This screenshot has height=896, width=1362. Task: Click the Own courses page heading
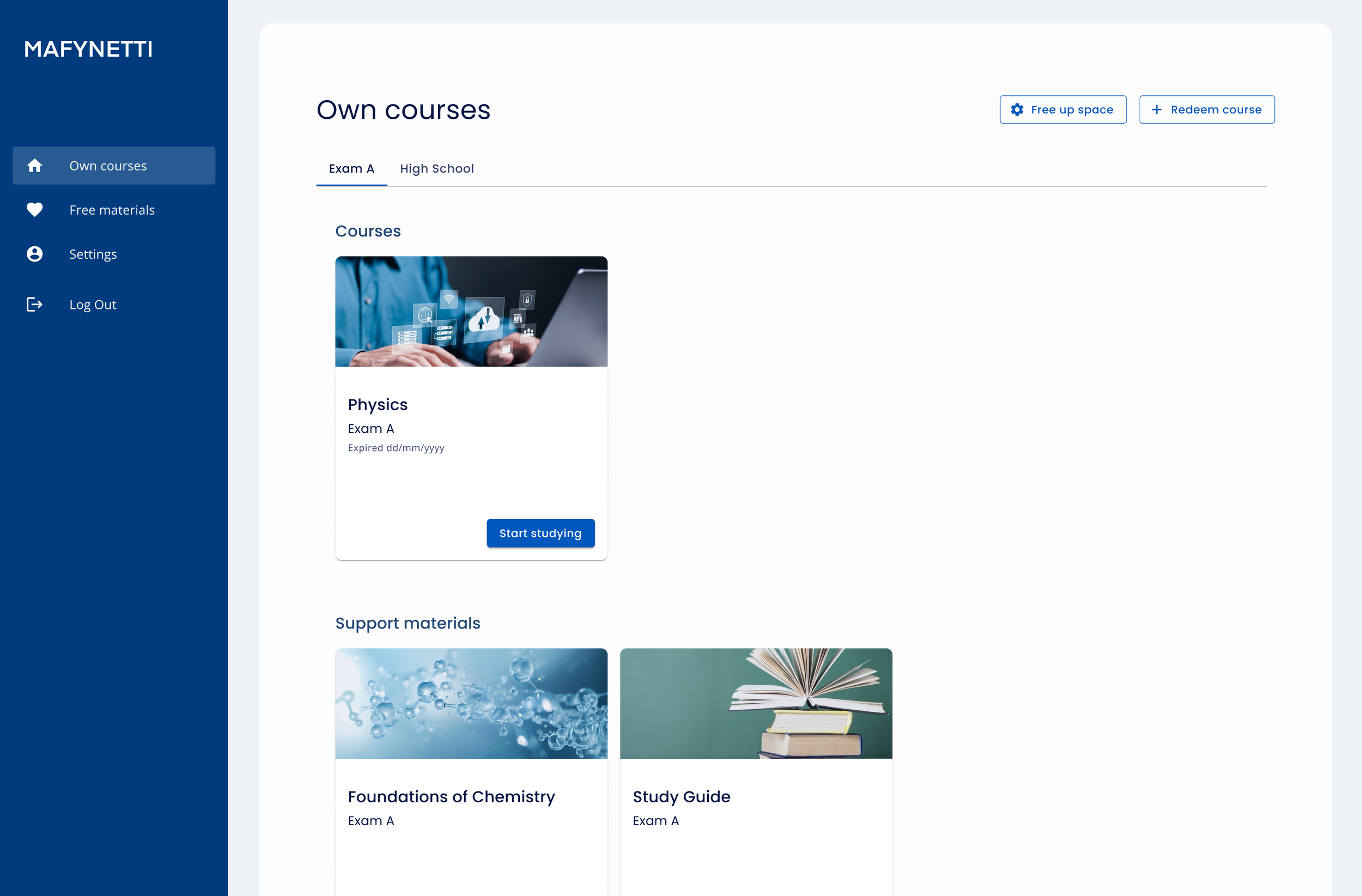pyautogui.click(x=404, y=109)
